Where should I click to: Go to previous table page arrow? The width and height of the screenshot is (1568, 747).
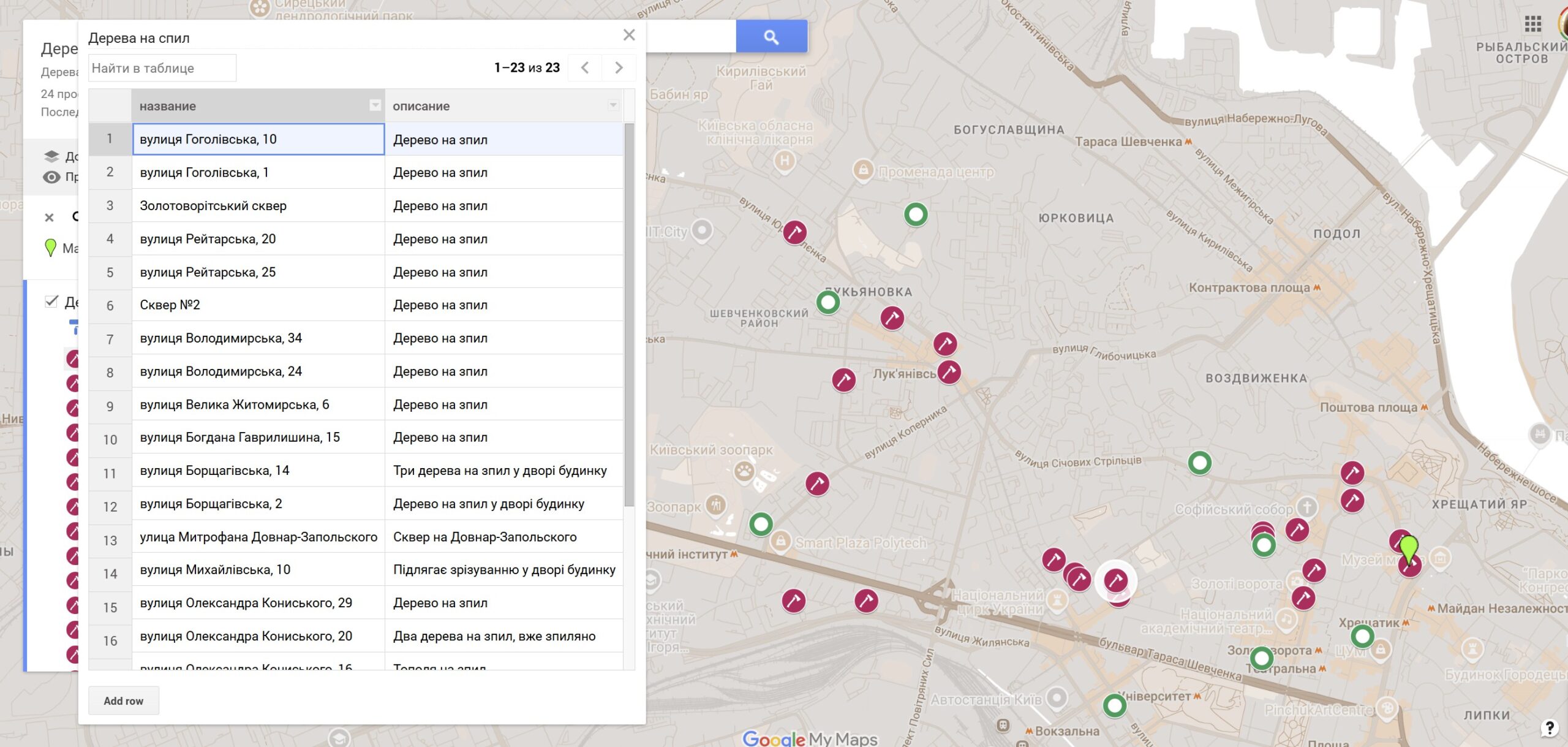[585, 68]
